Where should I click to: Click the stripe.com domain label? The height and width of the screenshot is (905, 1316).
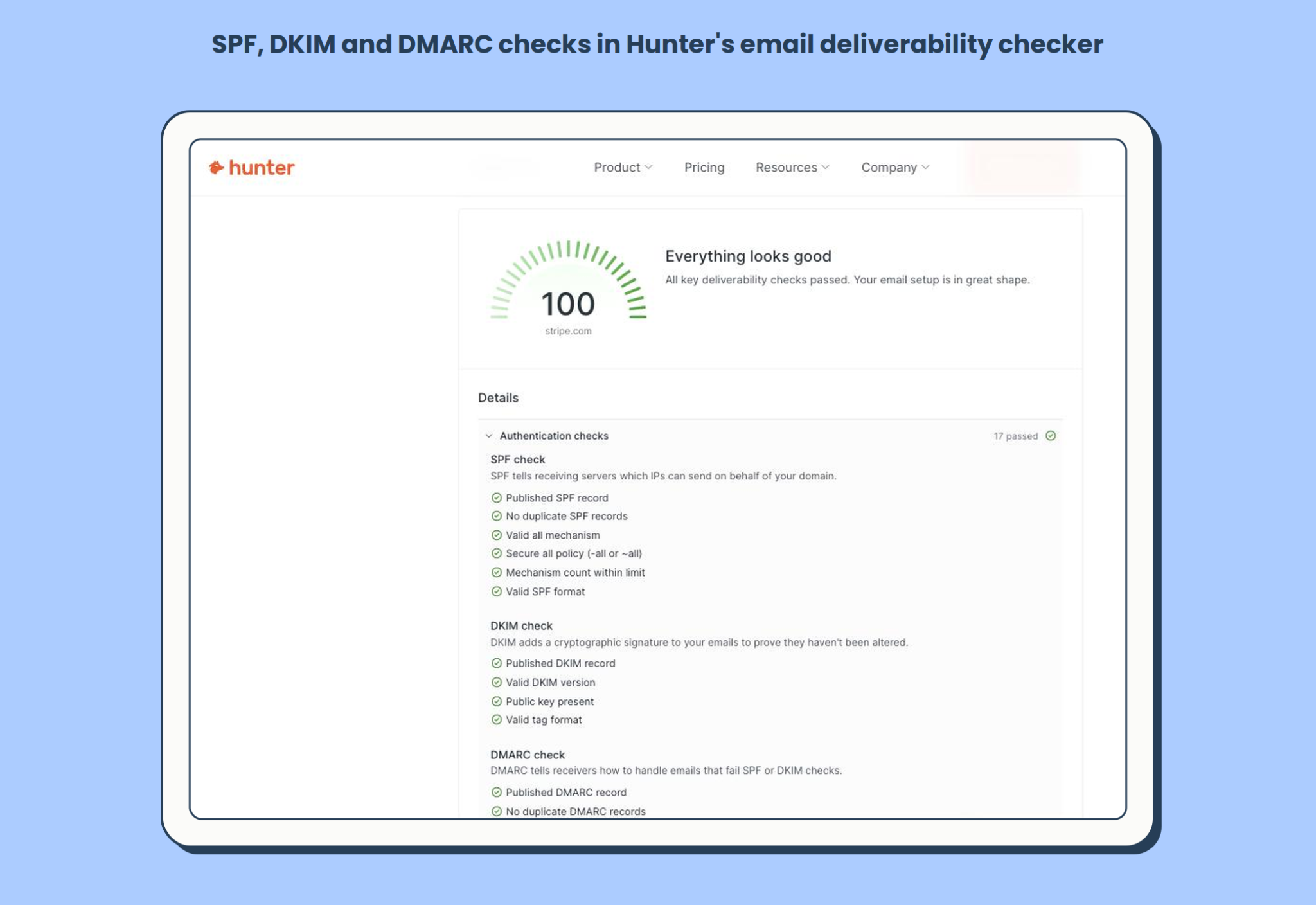tap(569, 331)
